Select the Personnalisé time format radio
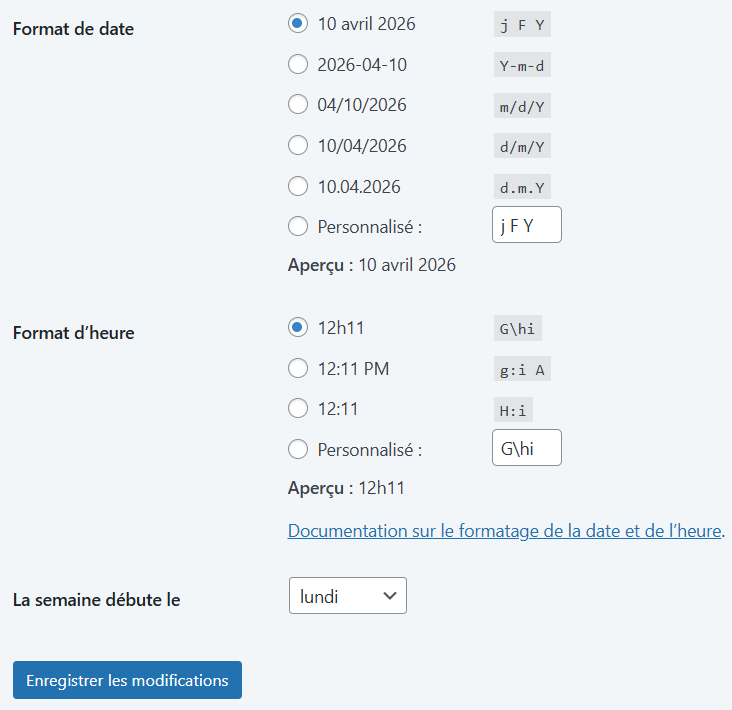Screen dimensions: 732x710 click(x=297, y=450)
